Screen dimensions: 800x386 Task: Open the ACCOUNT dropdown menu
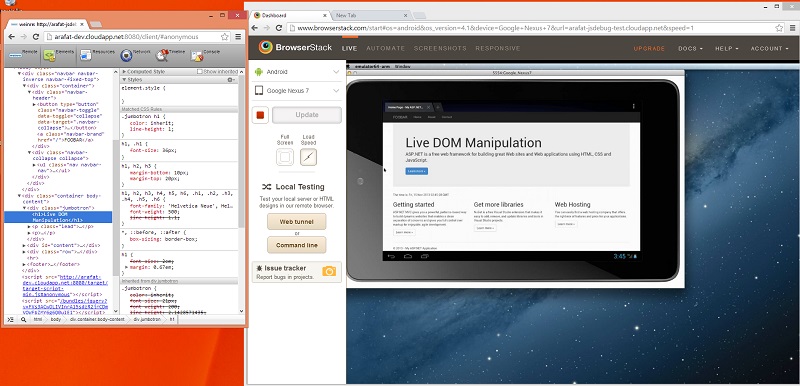coord(769,48)
